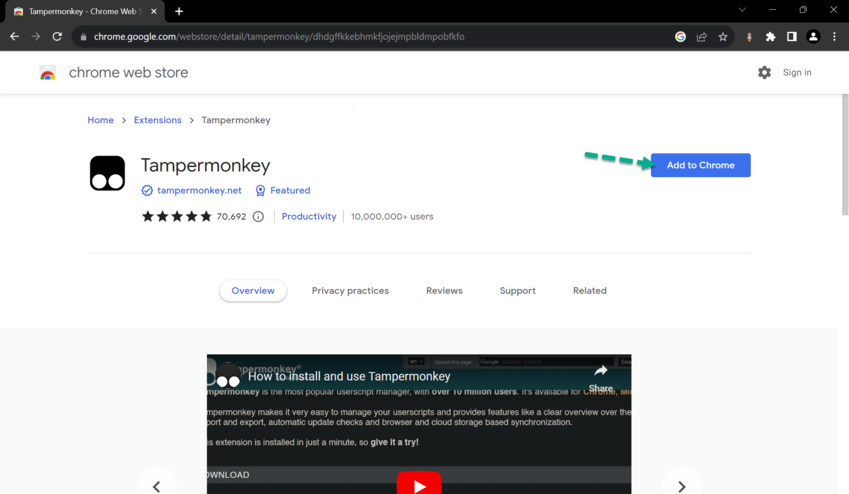Open the tab search dropdown arrow
The image size is (849, 494).
tap(742, 10)
